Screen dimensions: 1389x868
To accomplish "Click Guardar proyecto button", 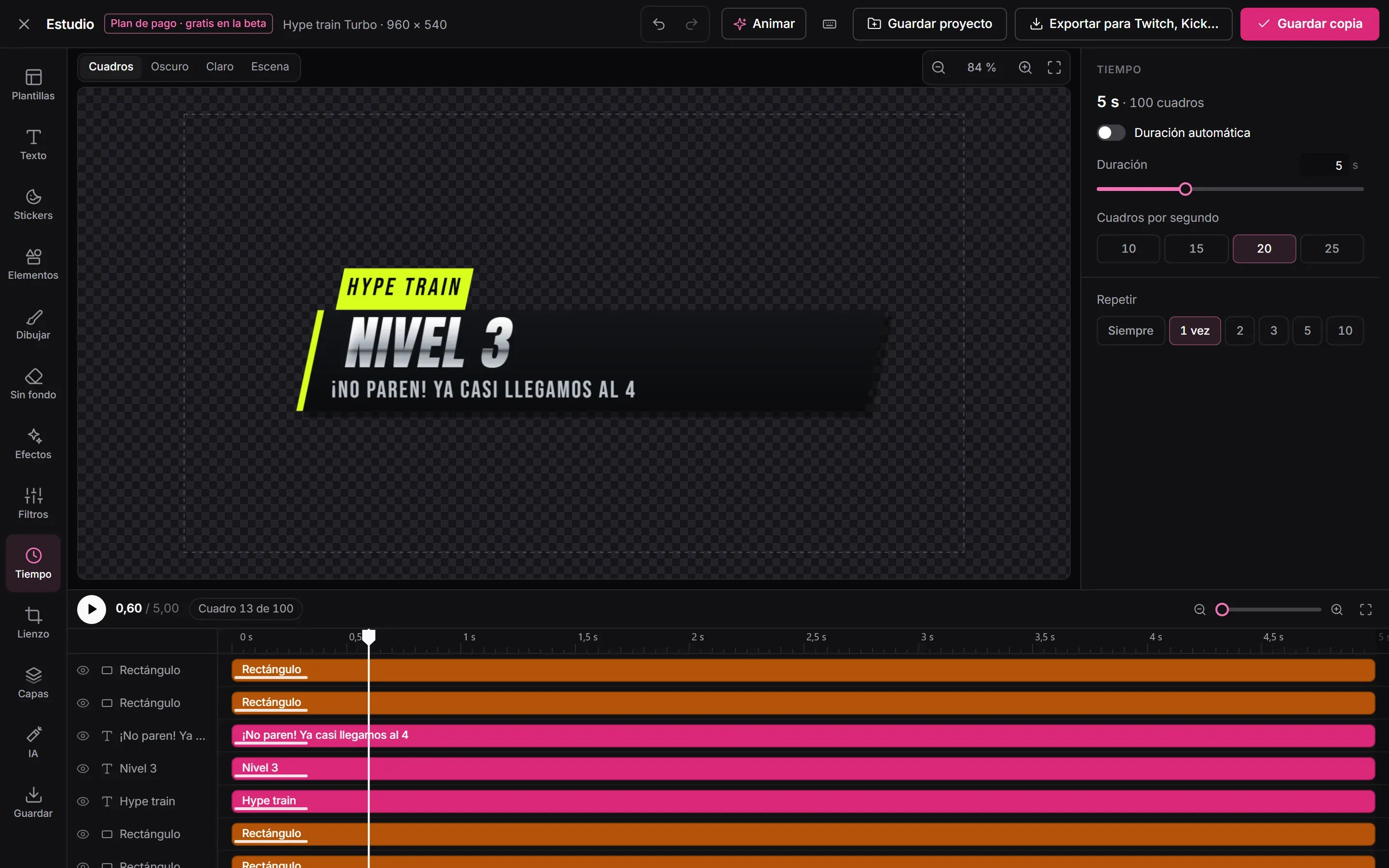I will (929, 24).
